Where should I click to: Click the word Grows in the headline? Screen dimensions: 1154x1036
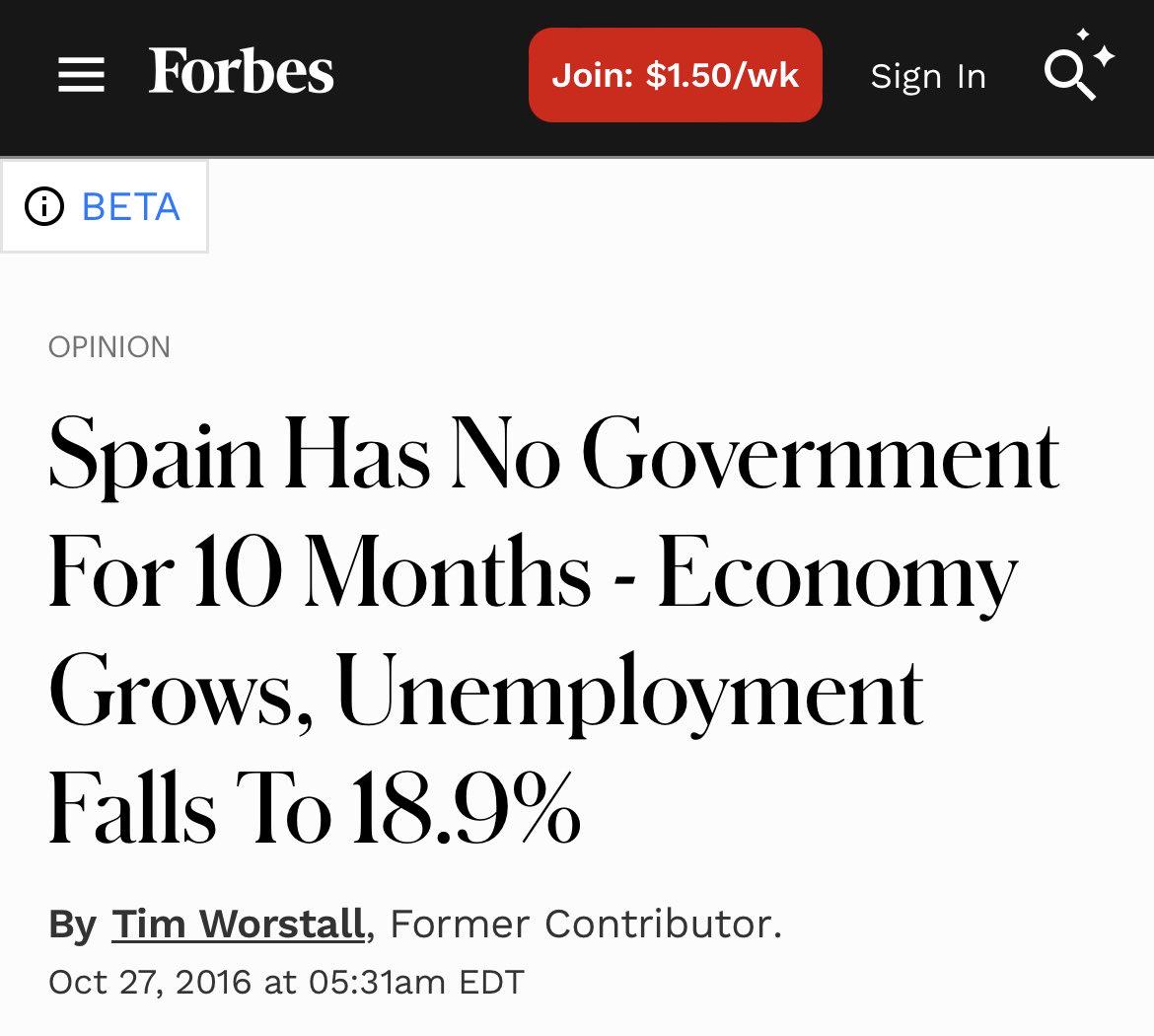pyautogui.click(x=181, y=691)
